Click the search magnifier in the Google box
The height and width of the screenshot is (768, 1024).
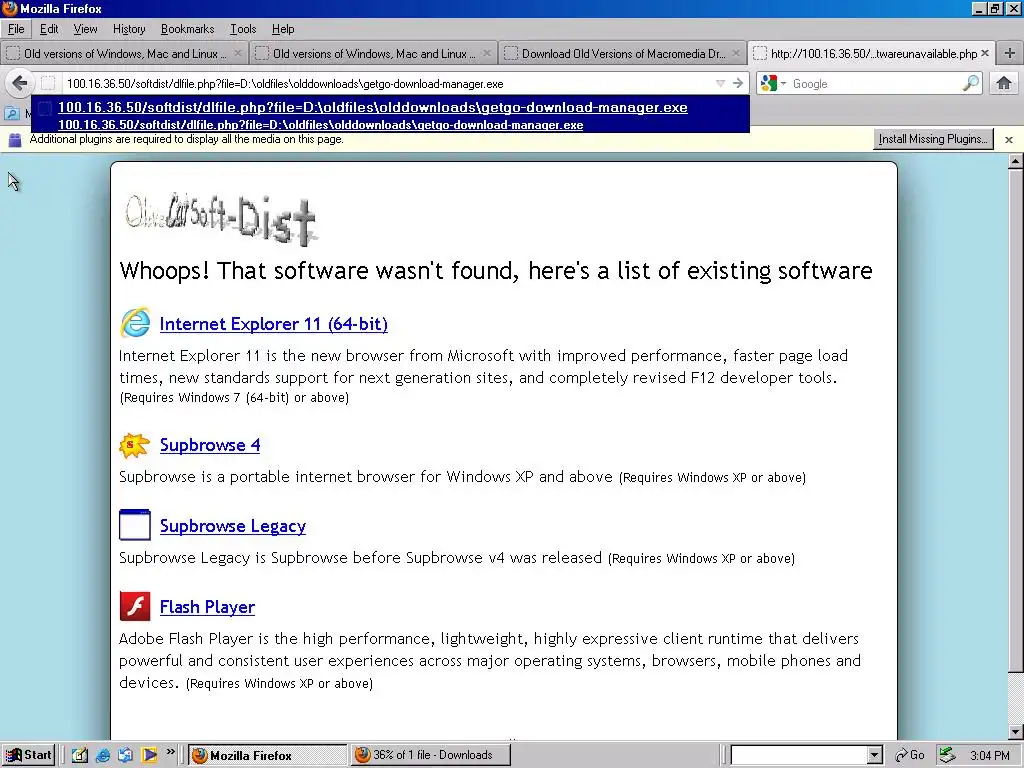(971, 84)
